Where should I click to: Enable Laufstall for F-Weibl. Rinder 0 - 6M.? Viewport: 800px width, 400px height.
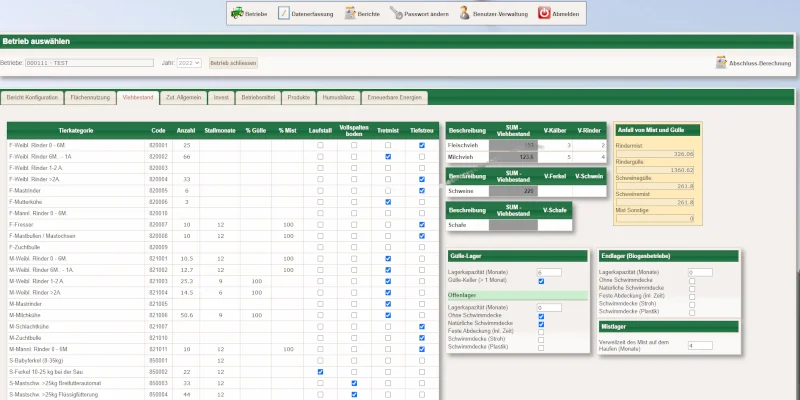320,145
